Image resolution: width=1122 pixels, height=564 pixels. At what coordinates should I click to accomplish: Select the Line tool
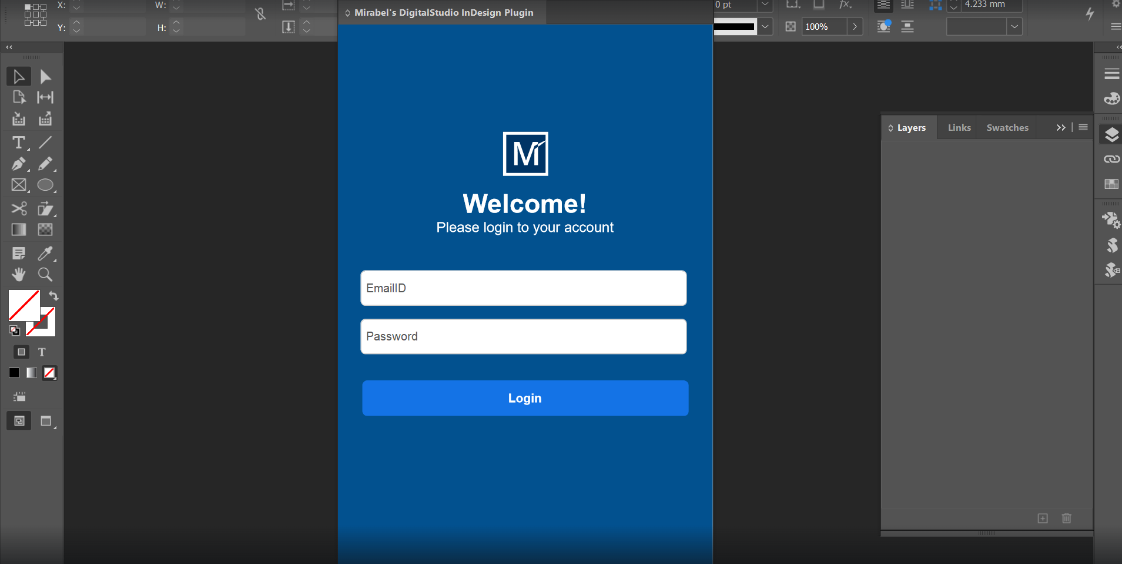click(x=45, y=142)
